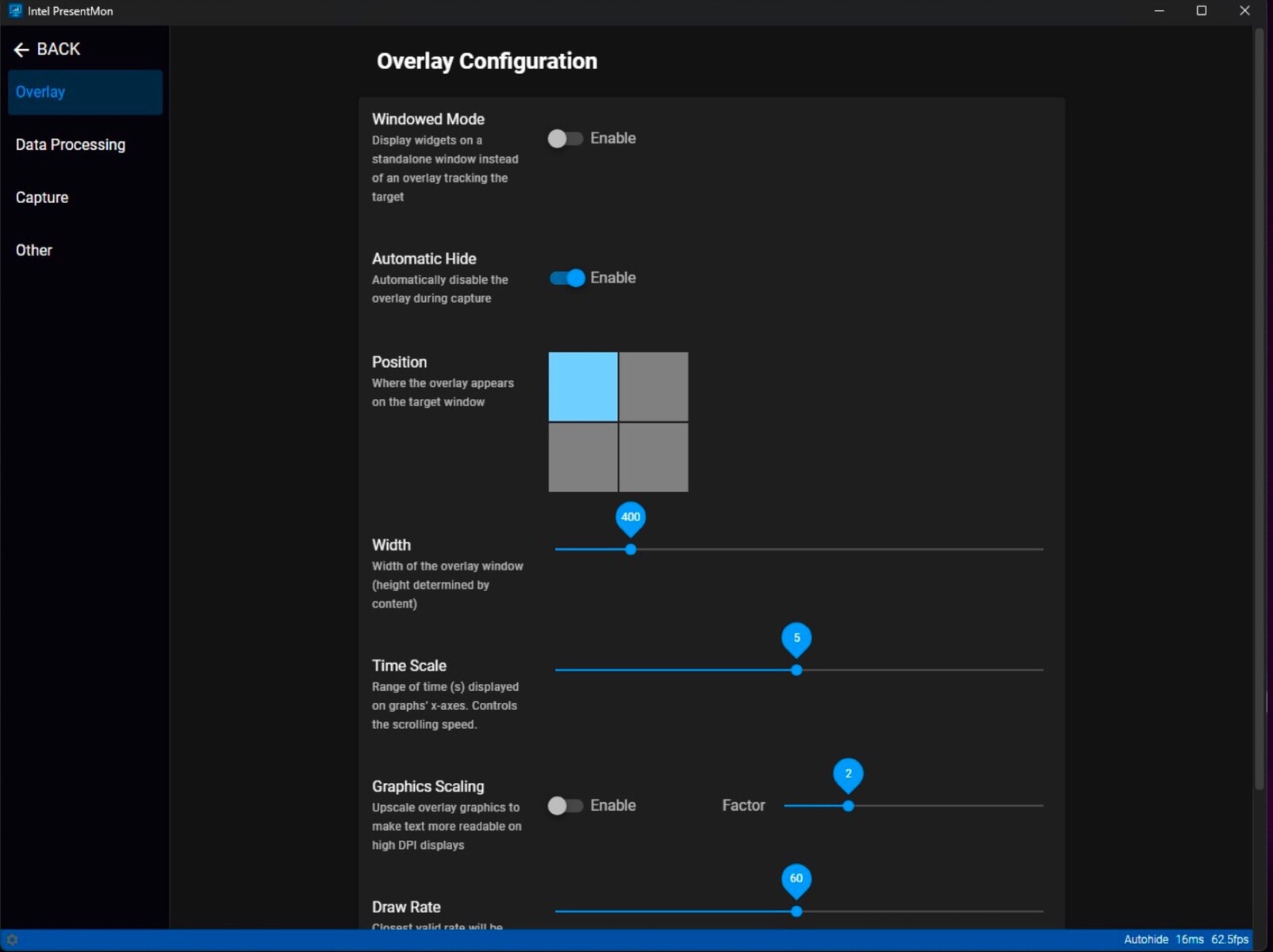Click the Graphics Scaling label
Screen dimensions: 1273x952
(428, 786)
